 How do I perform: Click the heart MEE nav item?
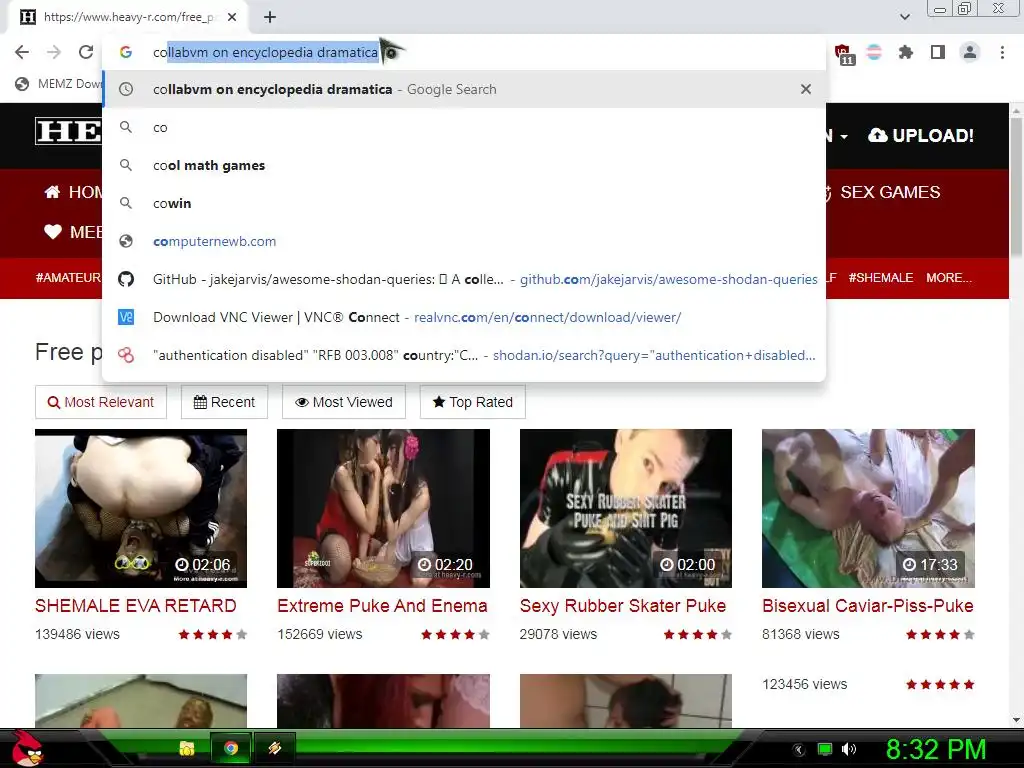point(73,232)
